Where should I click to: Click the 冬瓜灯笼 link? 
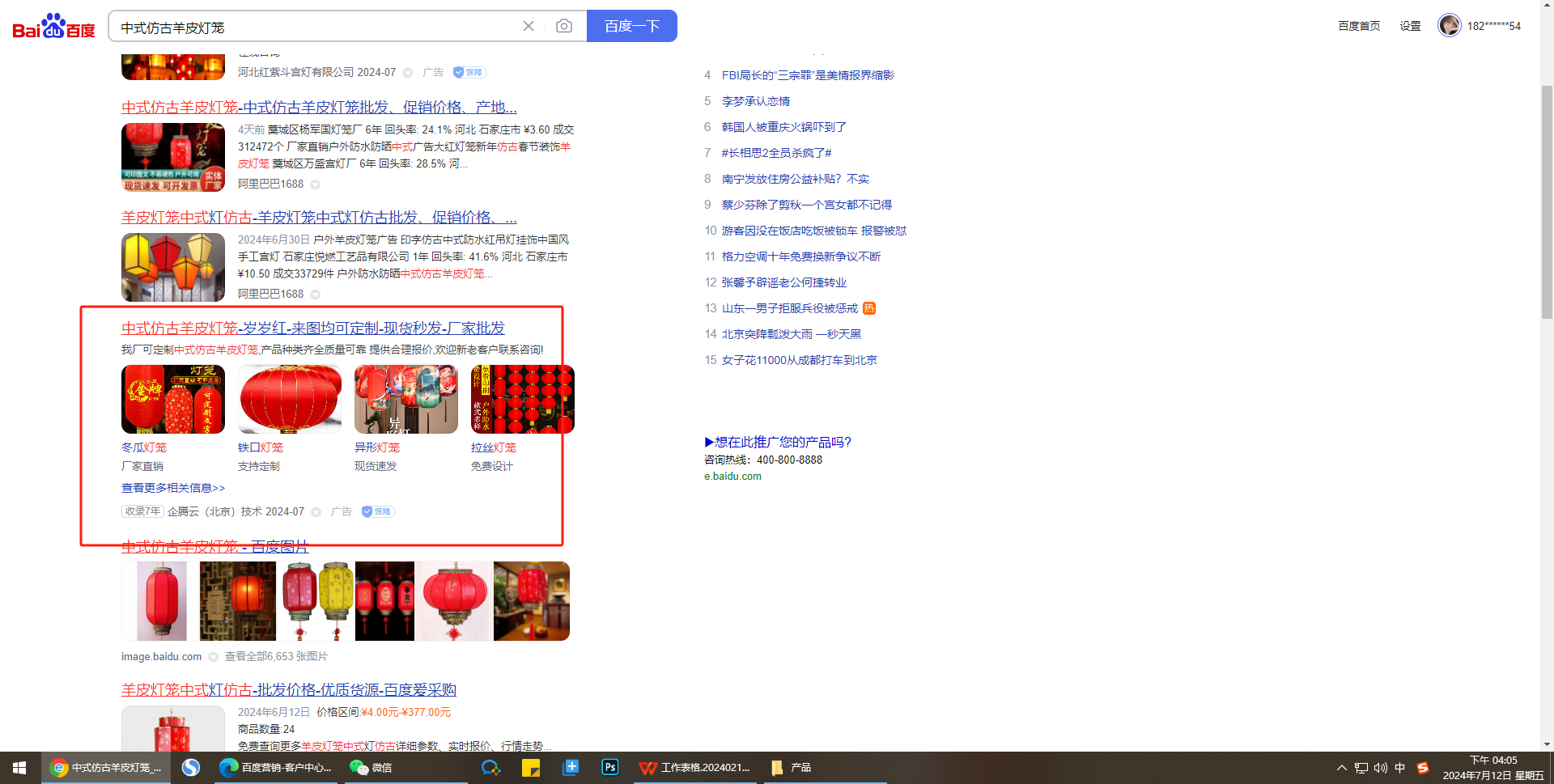coord(144,447)
